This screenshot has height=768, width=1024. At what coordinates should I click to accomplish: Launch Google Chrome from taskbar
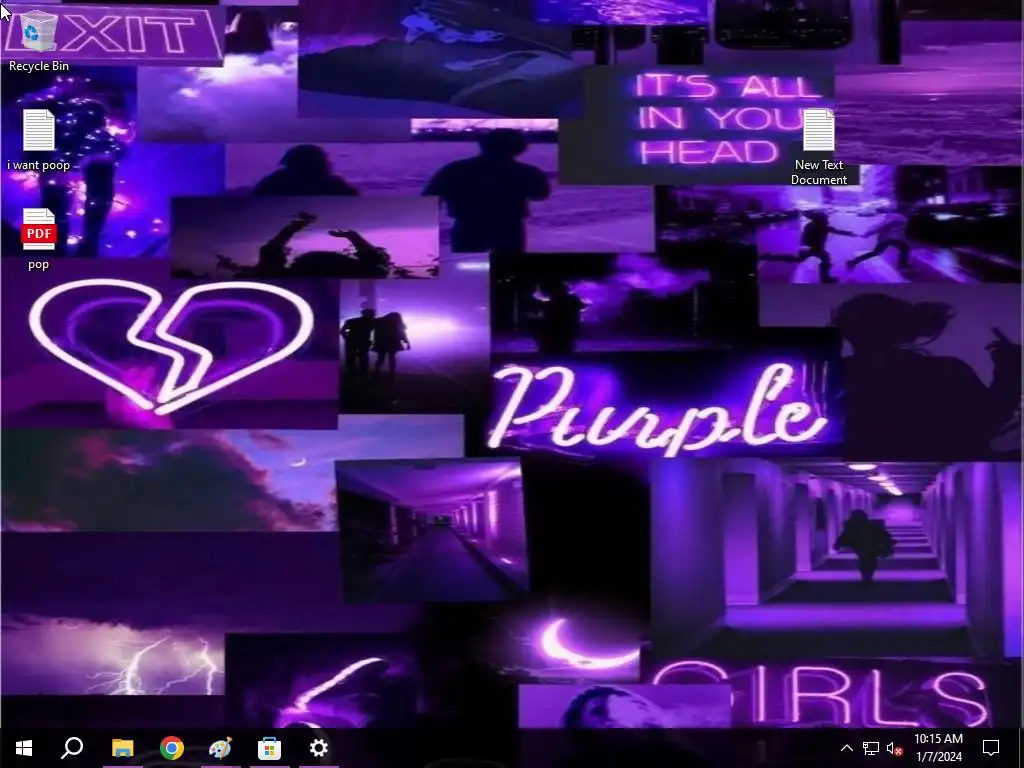[172, 748]
